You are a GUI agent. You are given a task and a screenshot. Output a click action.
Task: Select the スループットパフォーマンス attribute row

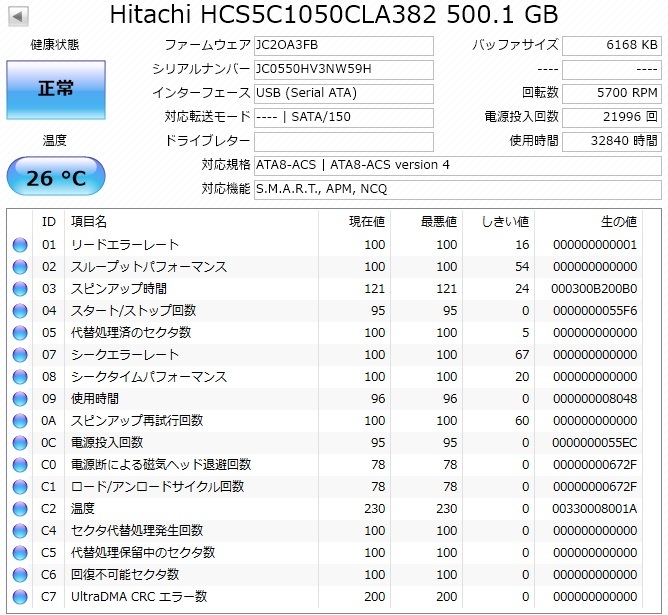coord(327,267)
